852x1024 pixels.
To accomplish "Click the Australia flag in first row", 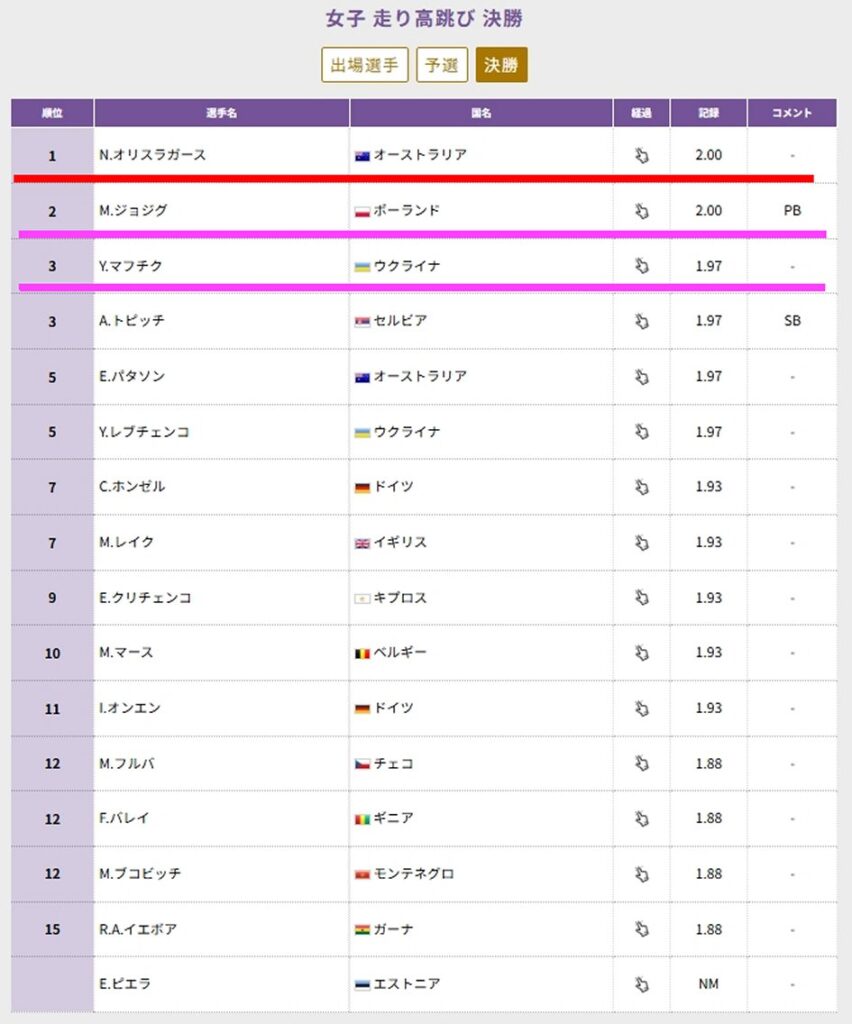I will coord(362,156).
